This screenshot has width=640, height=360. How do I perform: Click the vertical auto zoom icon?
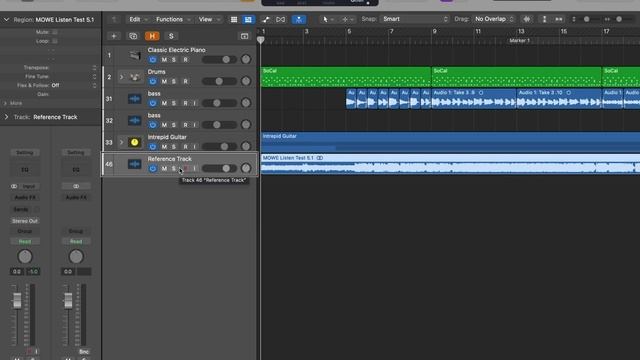click(544, 19)
